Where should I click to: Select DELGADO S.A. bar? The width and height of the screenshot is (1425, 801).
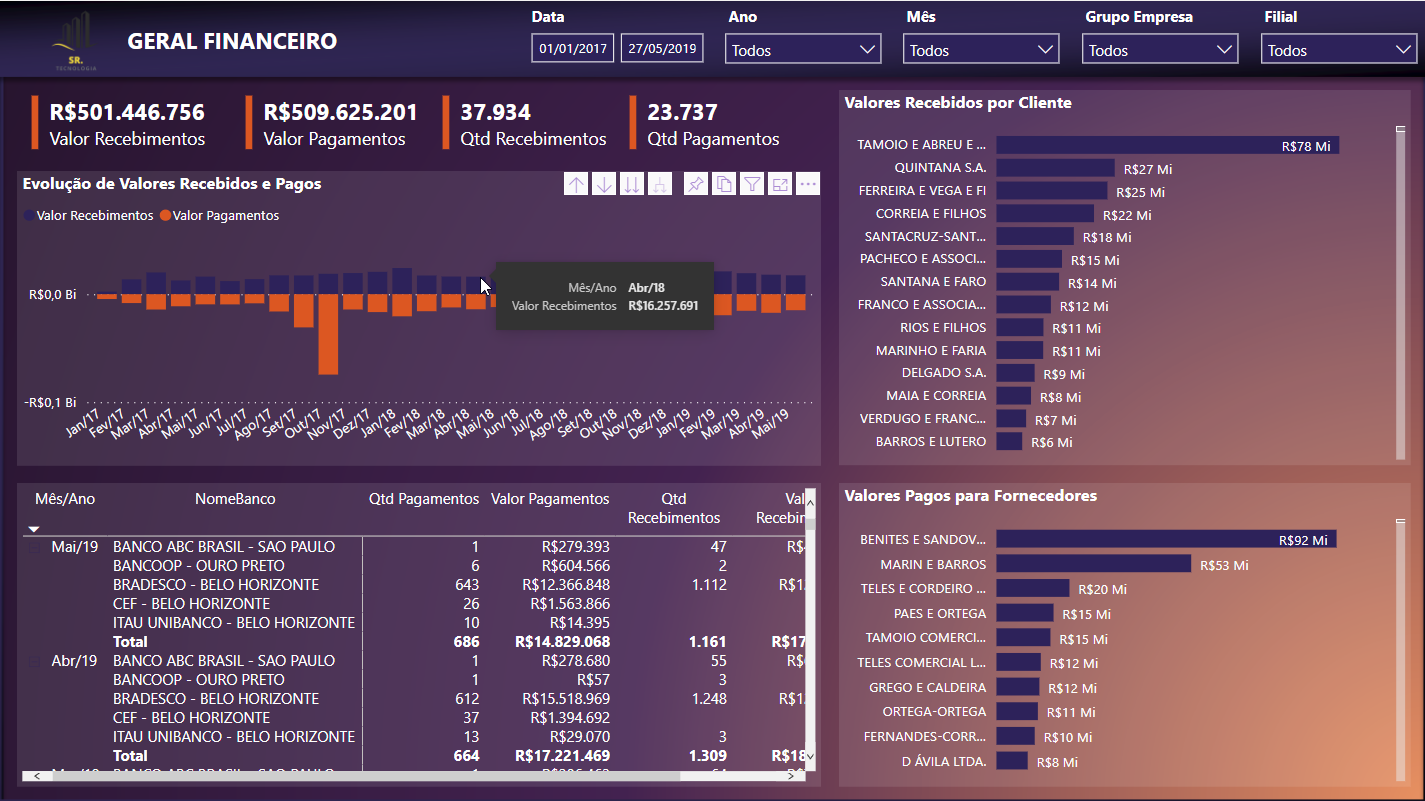coord(1015,372)
